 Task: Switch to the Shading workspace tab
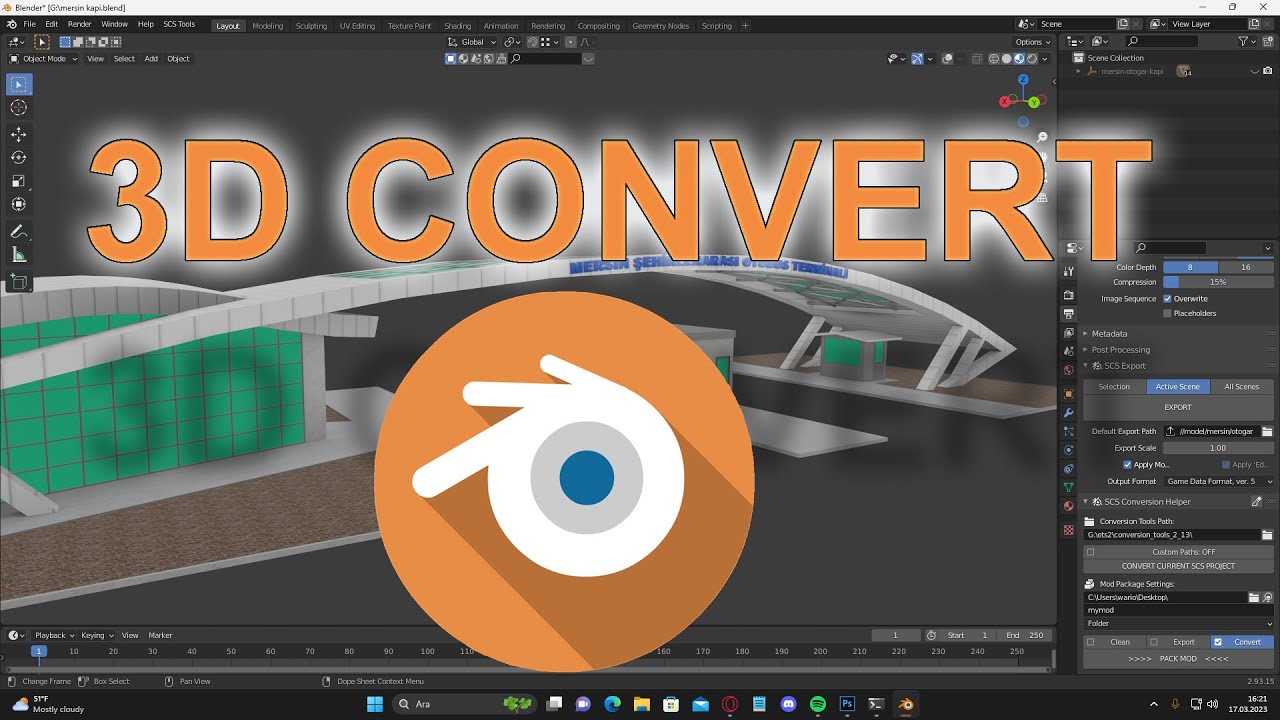[x=457, y=25]
